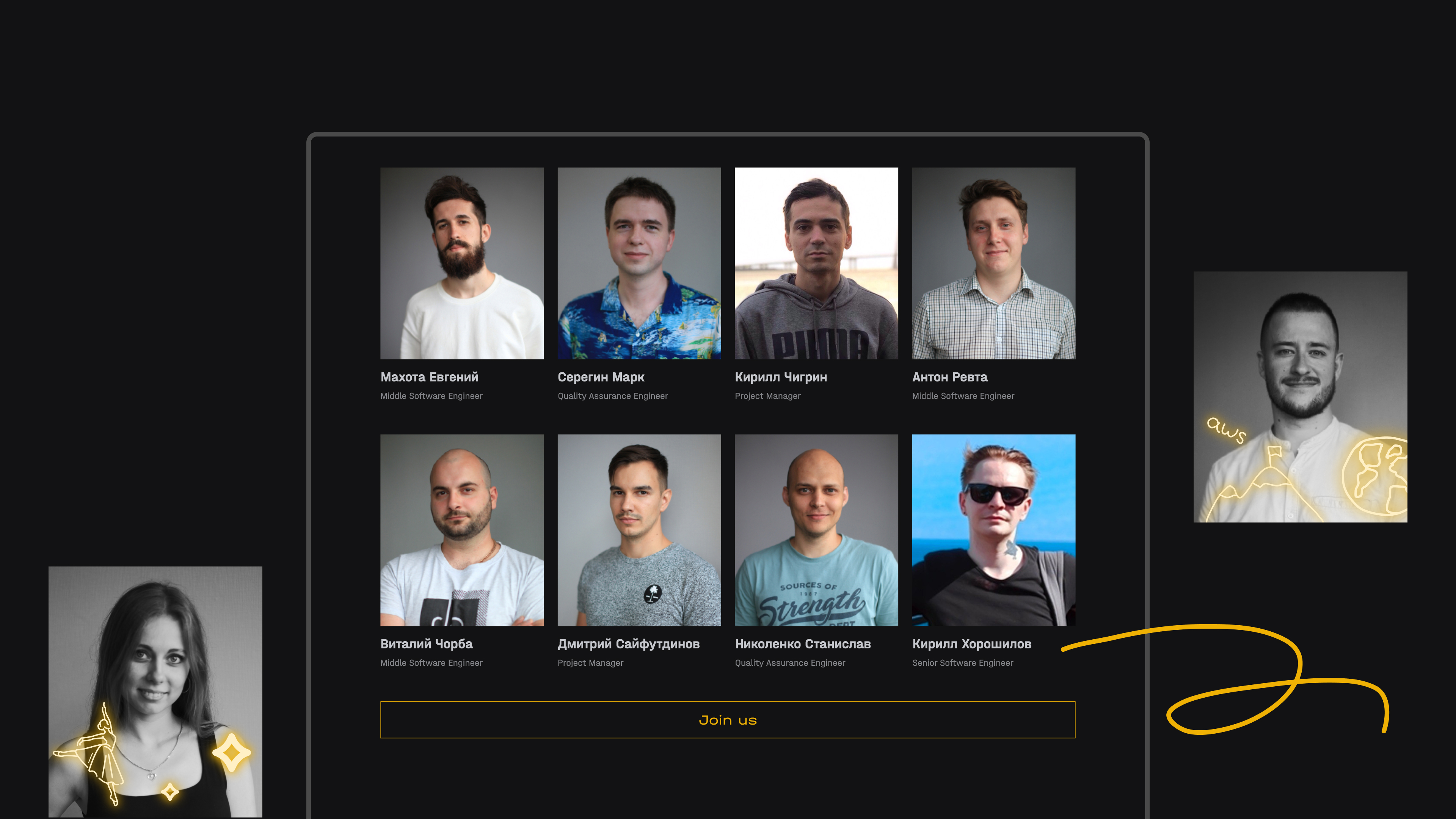Open Махота Евгений's portrait photo

click(462, 263)
